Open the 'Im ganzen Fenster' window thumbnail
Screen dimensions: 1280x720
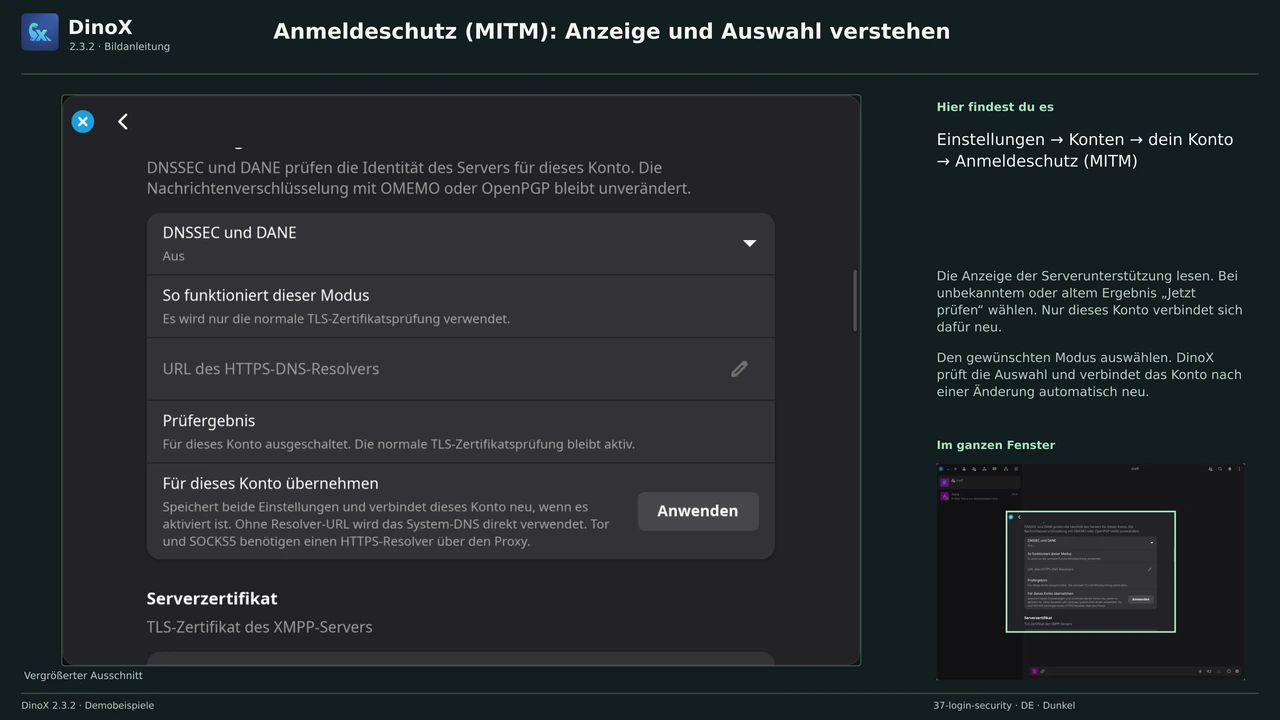click(1090, 571)
